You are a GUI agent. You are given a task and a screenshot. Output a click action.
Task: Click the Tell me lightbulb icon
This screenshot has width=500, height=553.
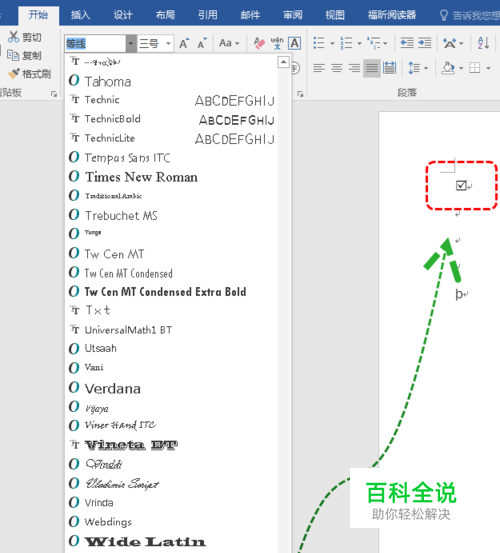click(444, 15)
